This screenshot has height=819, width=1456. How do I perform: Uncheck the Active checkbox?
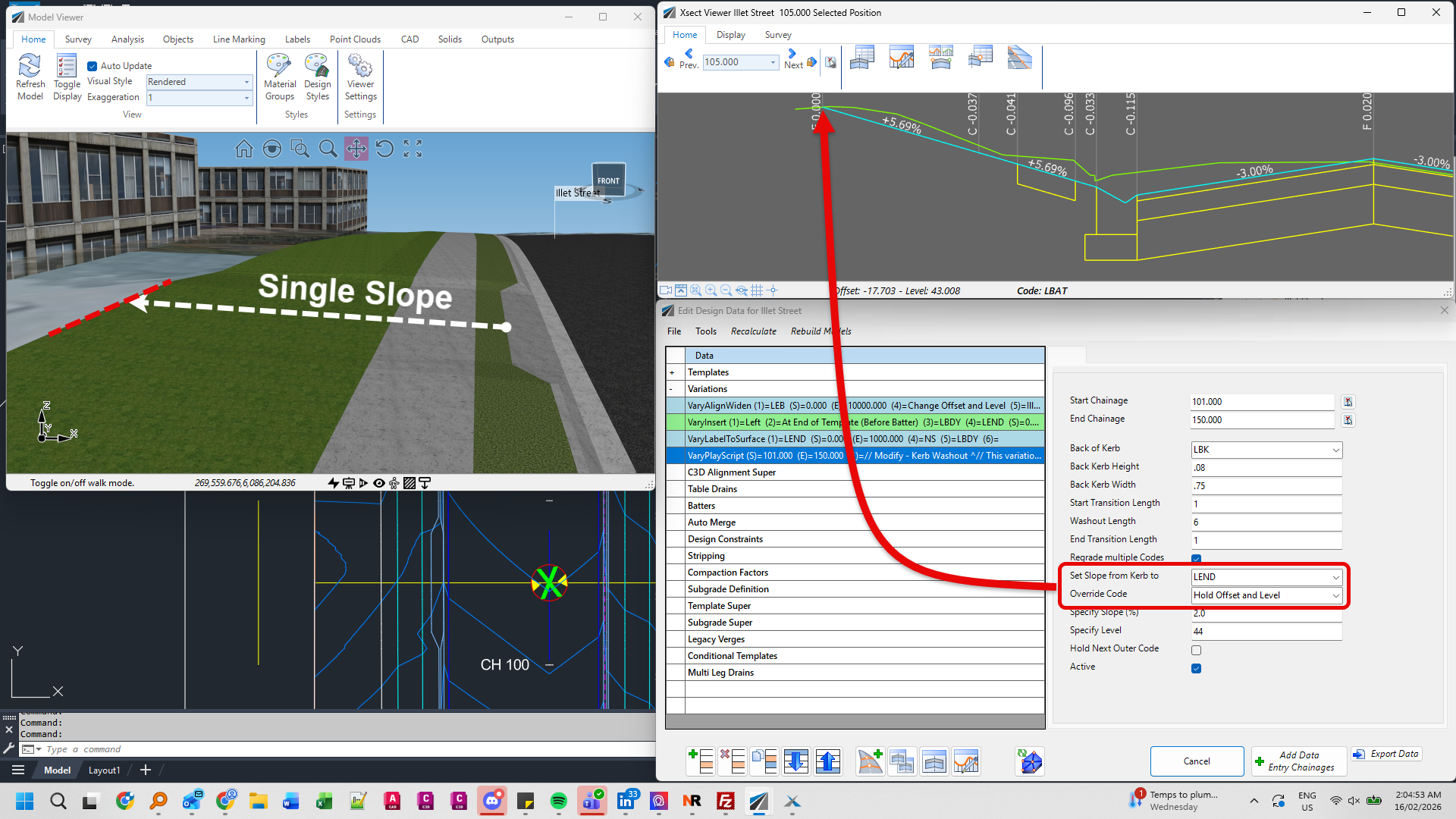click(1196, 668)
